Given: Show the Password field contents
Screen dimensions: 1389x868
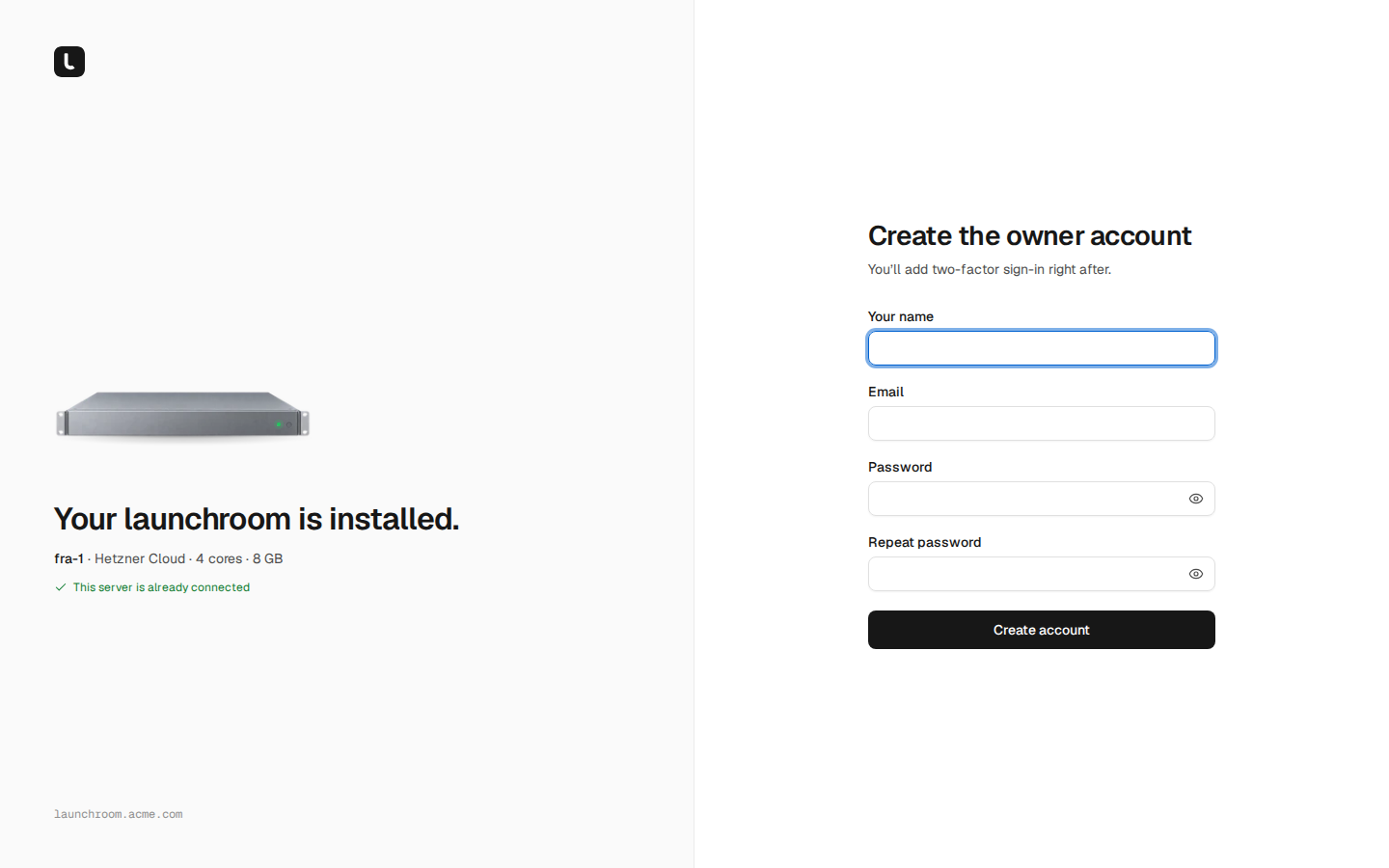Looking at the screenshot, I should tap(1196, 499).
